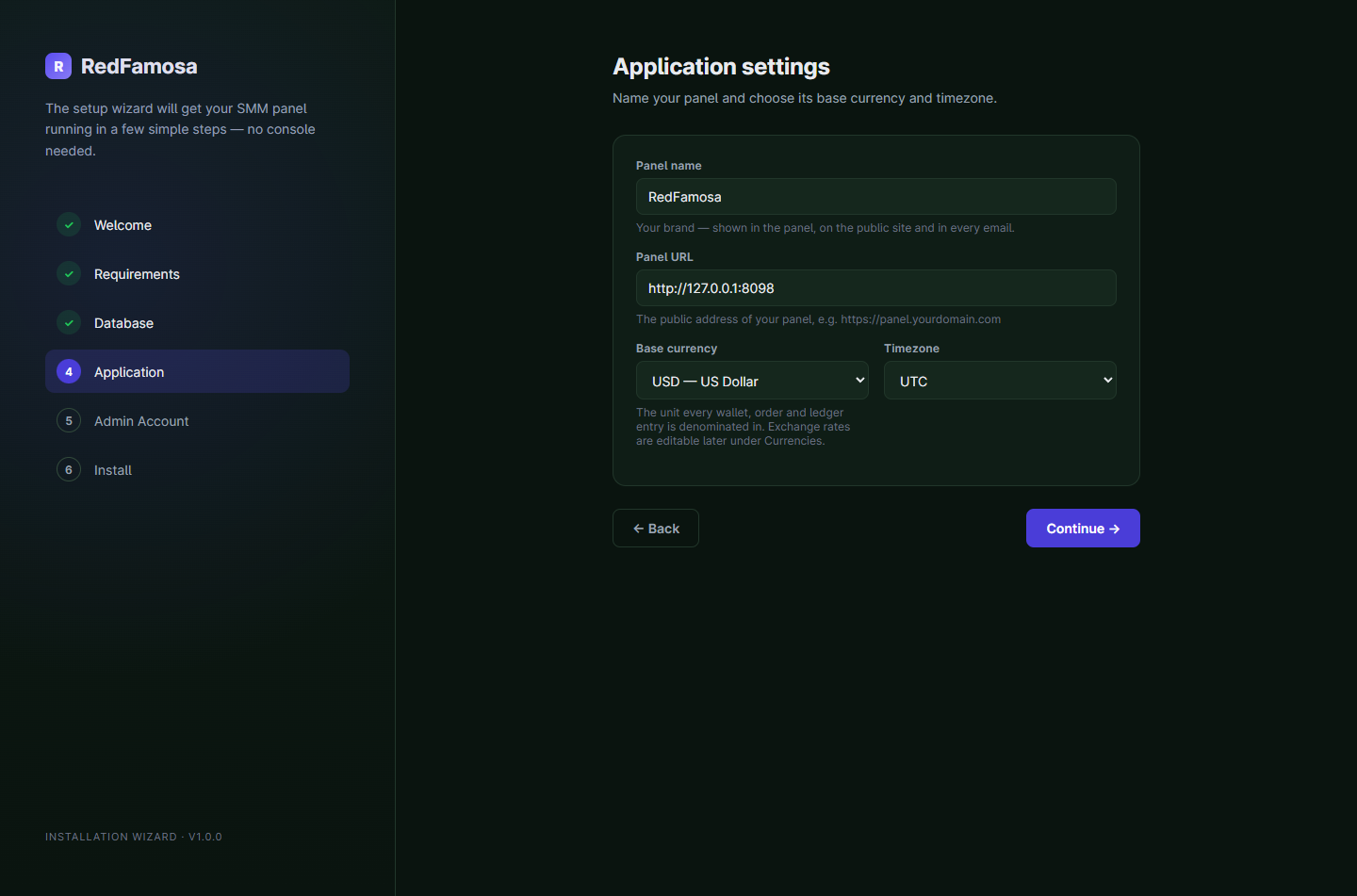
Task: Click the 'Your brand — shown in the panel' hint
Action: 826,228
